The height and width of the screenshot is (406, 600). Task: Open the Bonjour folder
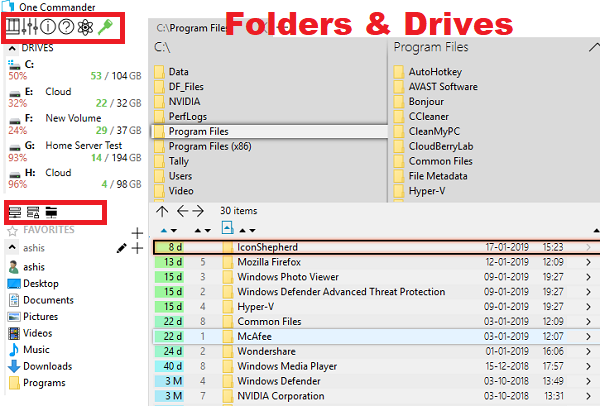[419, 101]
